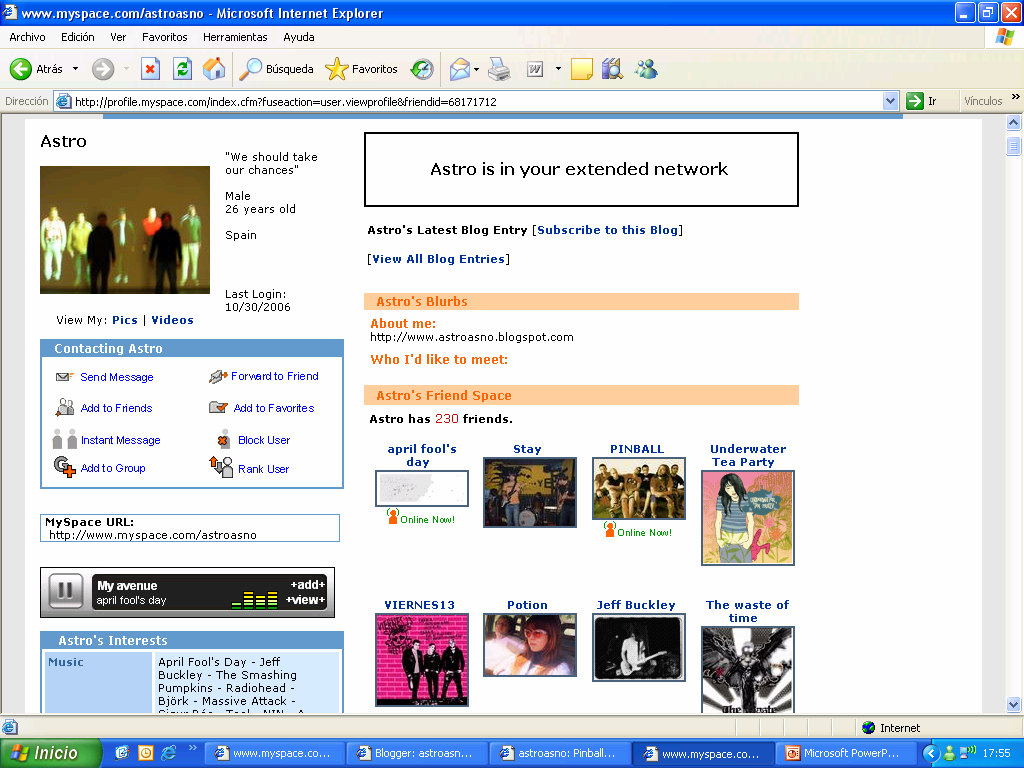Print the page with printer icon
The height and width of the screenshot is (768, 1024).
pos(499,69)
